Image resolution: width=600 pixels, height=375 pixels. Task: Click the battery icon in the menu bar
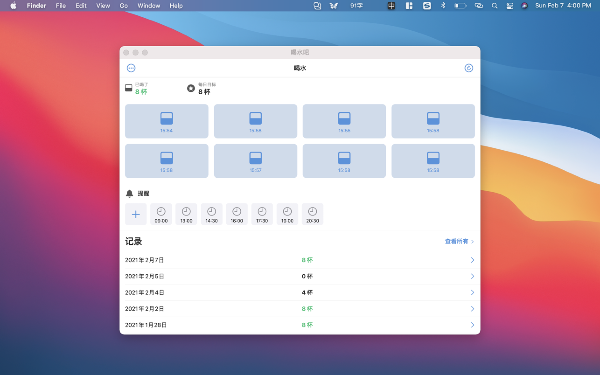(x=460, y=6)
